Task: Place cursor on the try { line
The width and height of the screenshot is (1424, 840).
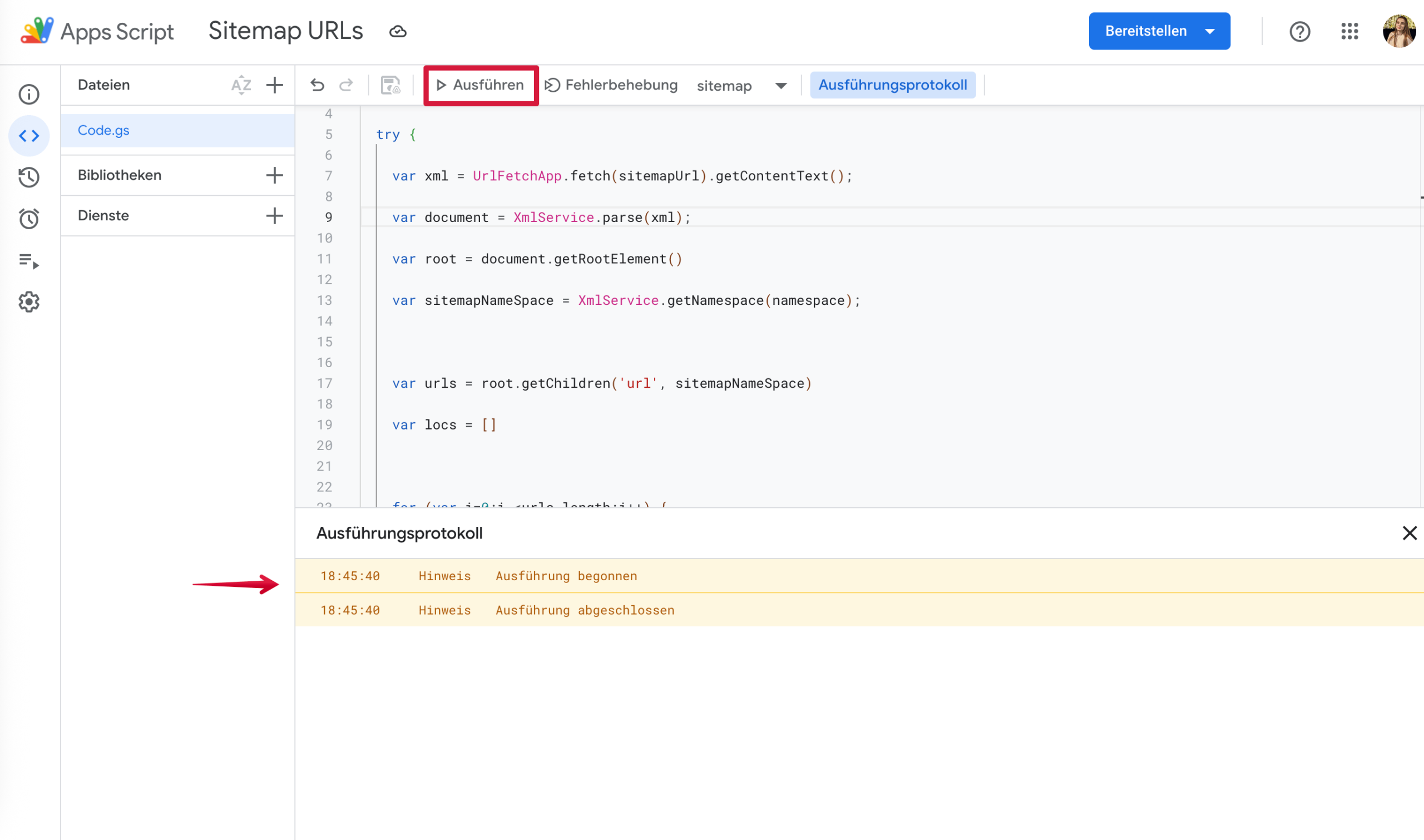Action: point(396,135)
